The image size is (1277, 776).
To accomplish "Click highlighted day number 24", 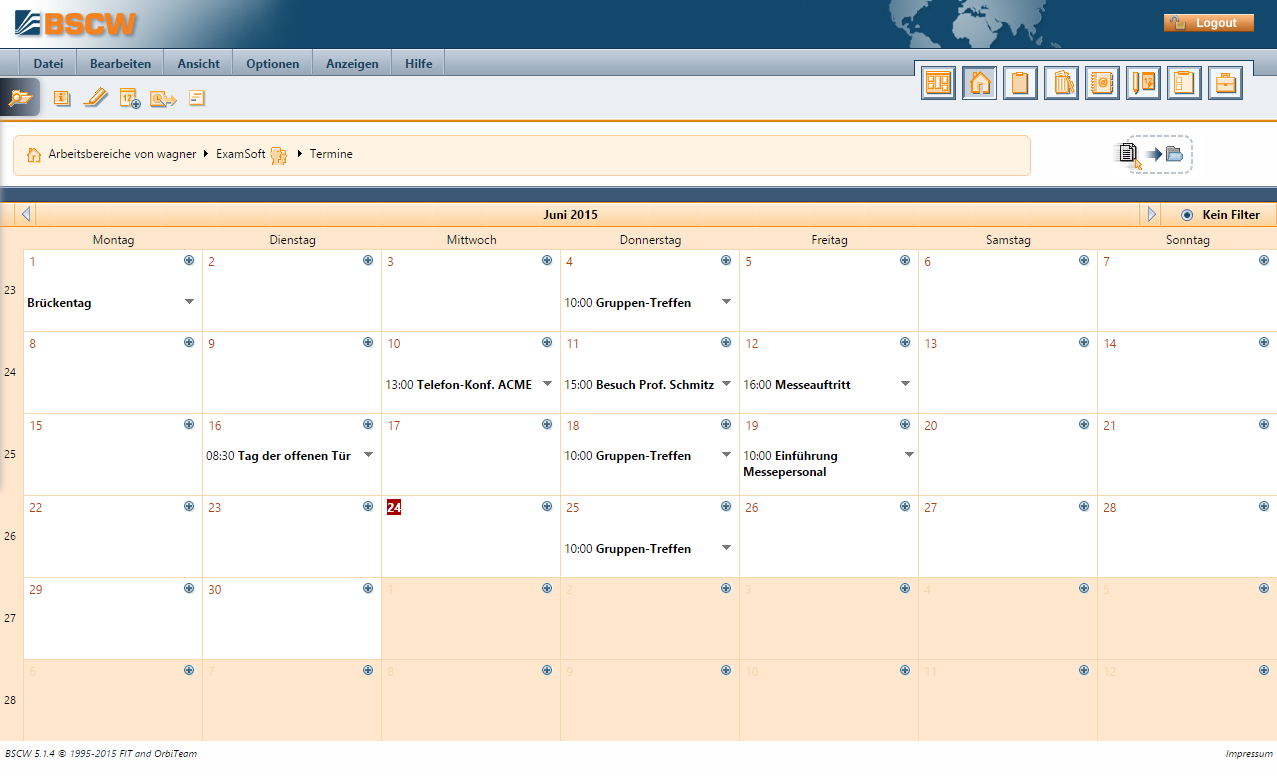I will tap(394, 507).
